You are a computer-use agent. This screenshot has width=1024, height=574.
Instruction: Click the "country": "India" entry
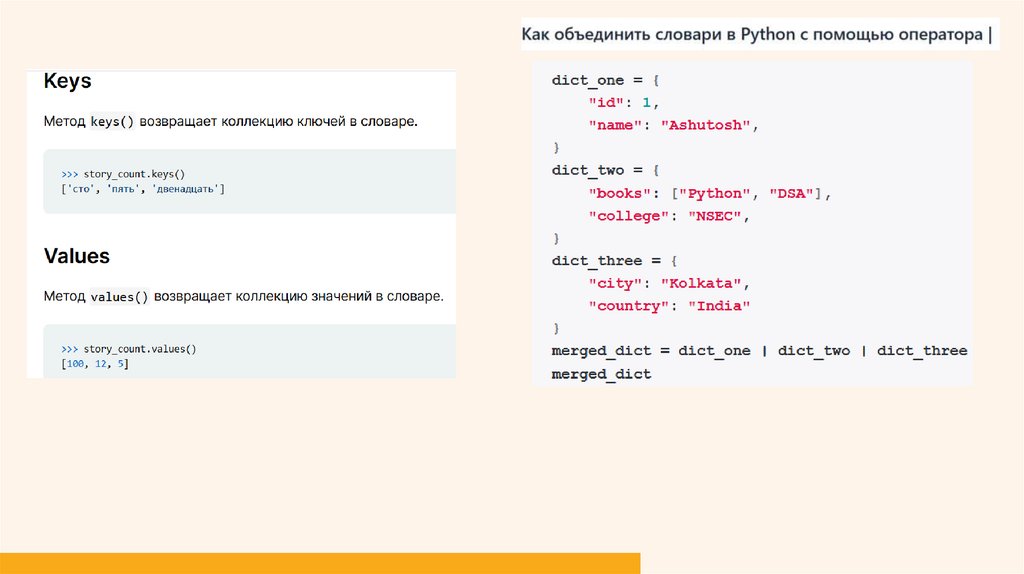tap(668, 306)
